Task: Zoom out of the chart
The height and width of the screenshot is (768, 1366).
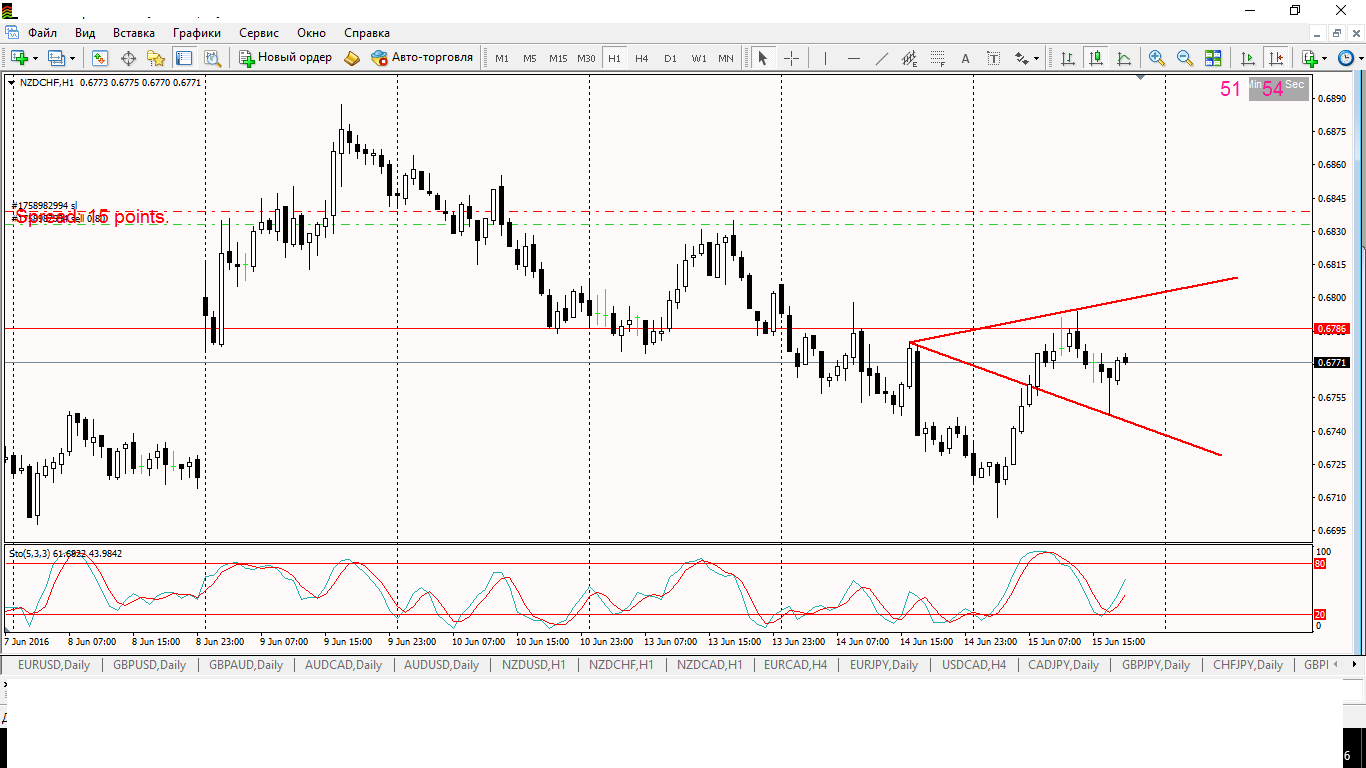Action: 1185,58
